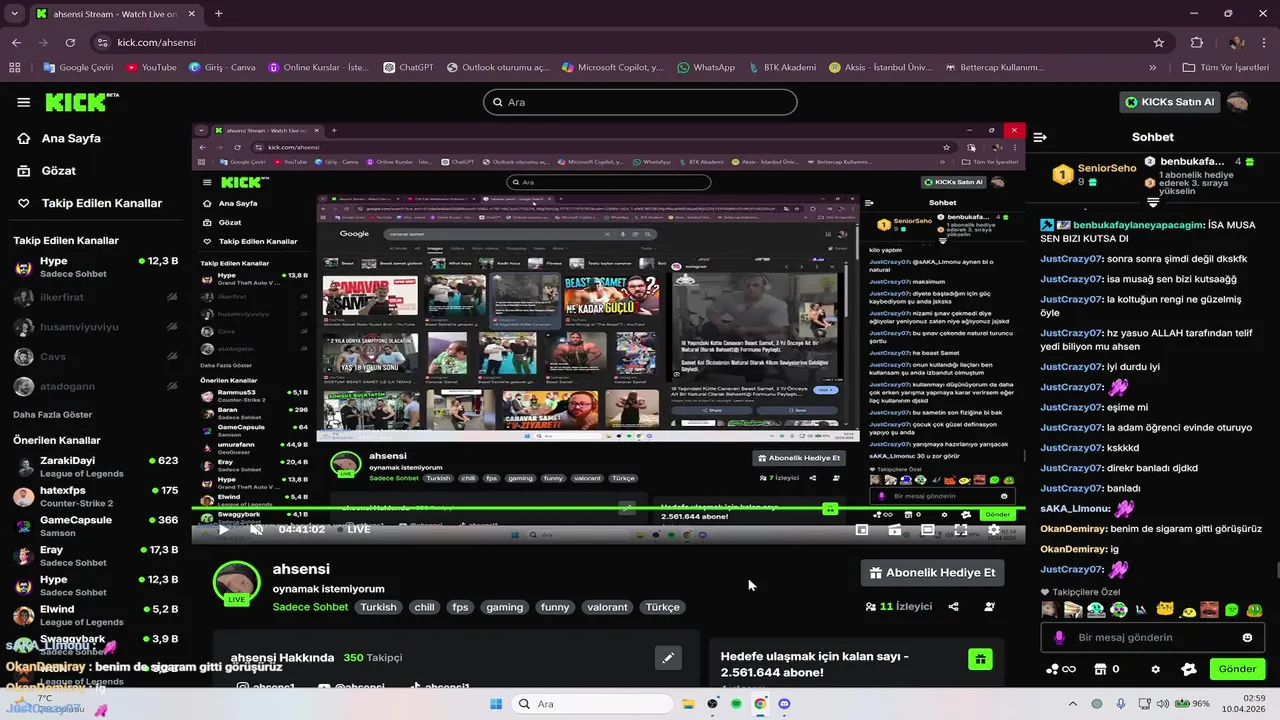Go to the KICK logo home
1280x720 pixels.
click(x=82, y=102)
